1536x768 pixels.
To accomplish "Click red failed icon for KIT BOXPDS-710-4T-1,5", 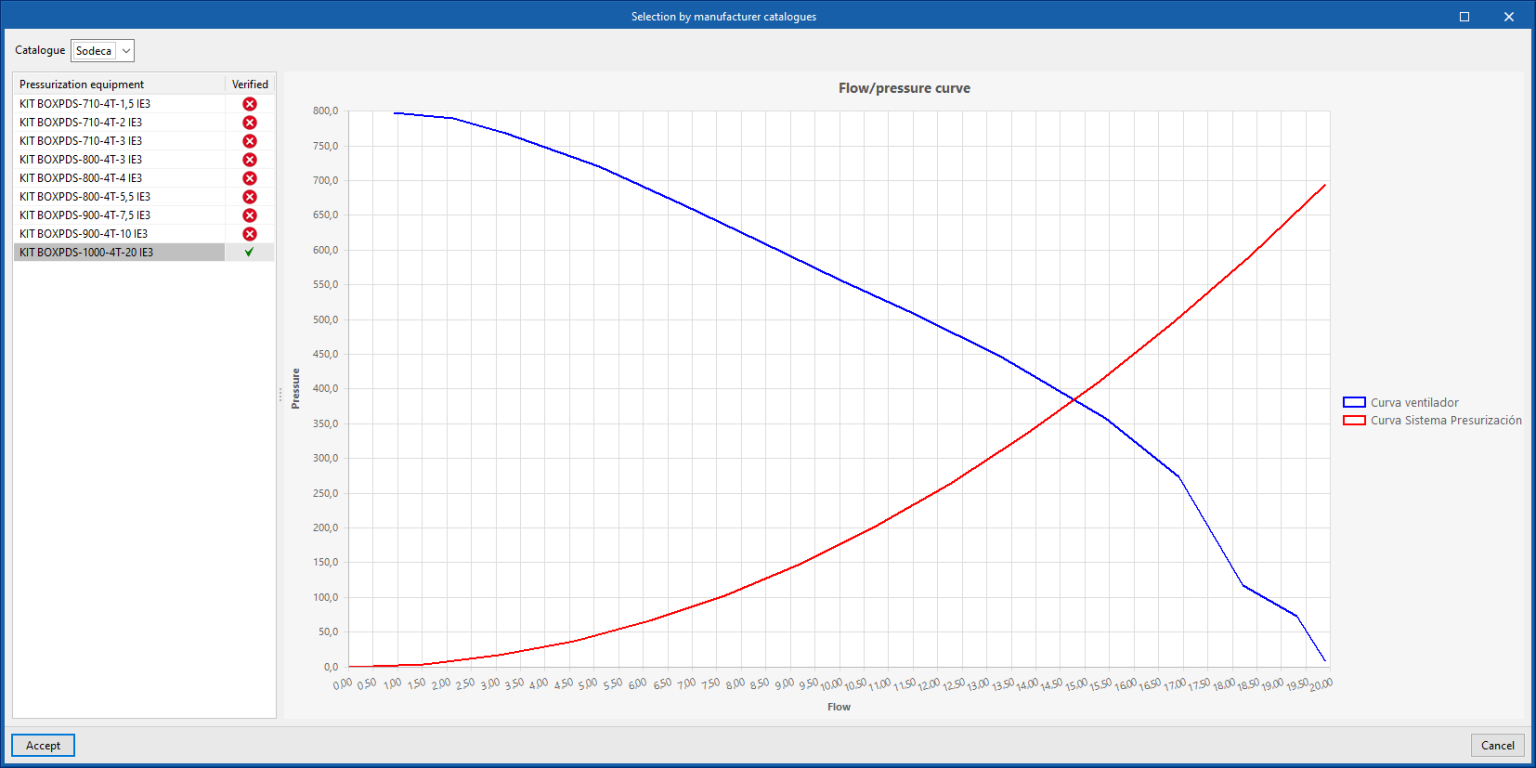I will (250, 104).
